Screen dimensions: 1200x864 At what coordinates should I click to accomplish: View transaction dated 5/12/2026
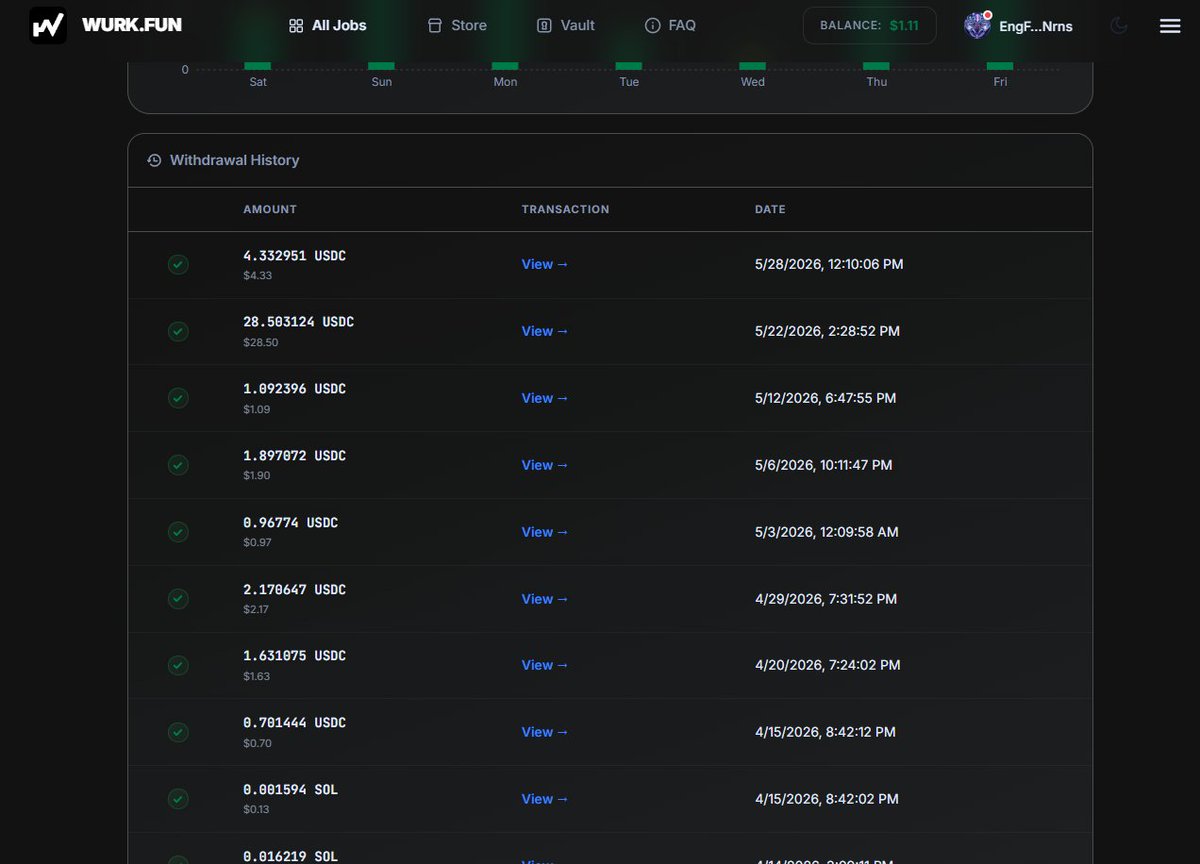545,398
